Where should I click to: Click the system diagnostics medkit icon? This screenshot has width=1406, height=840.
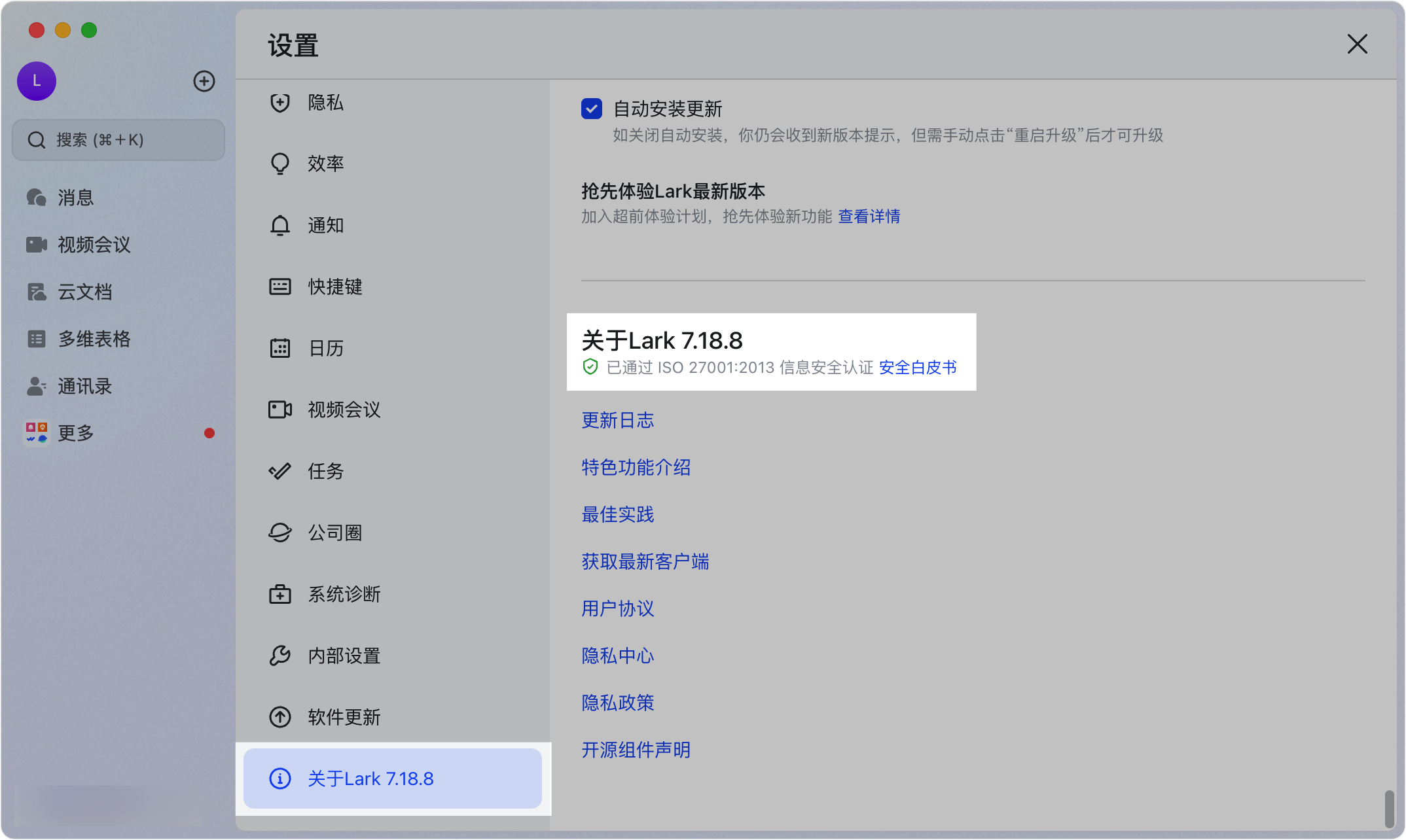(x=280, y=594)
